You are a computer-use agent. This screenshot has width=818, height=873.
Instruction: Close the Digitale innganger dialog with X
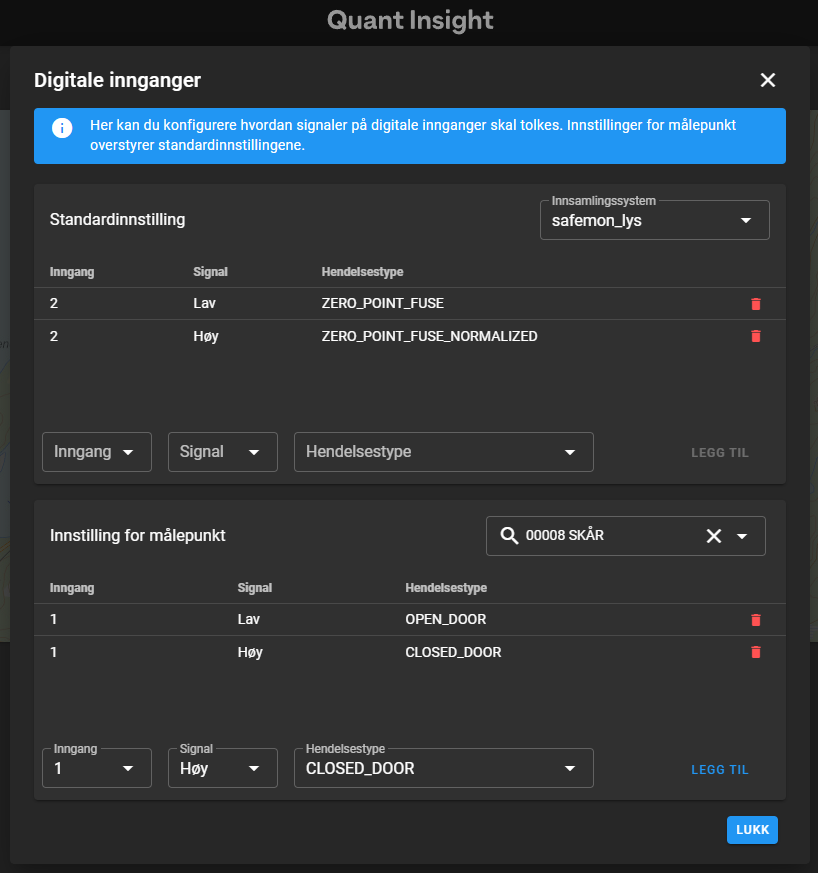768,80
